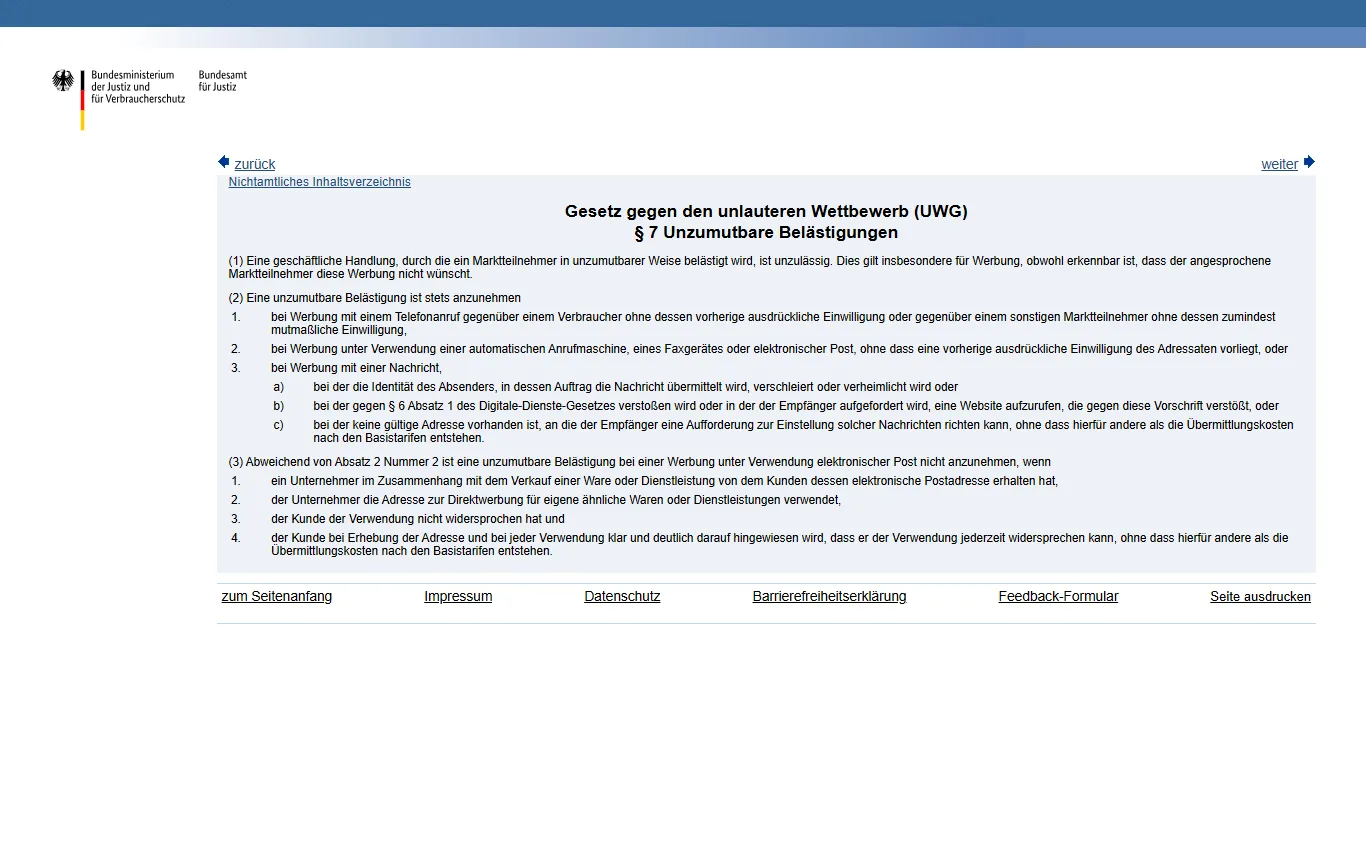Jump to zum Seitenanfang
1366x860 pixels.
(277, 596)
